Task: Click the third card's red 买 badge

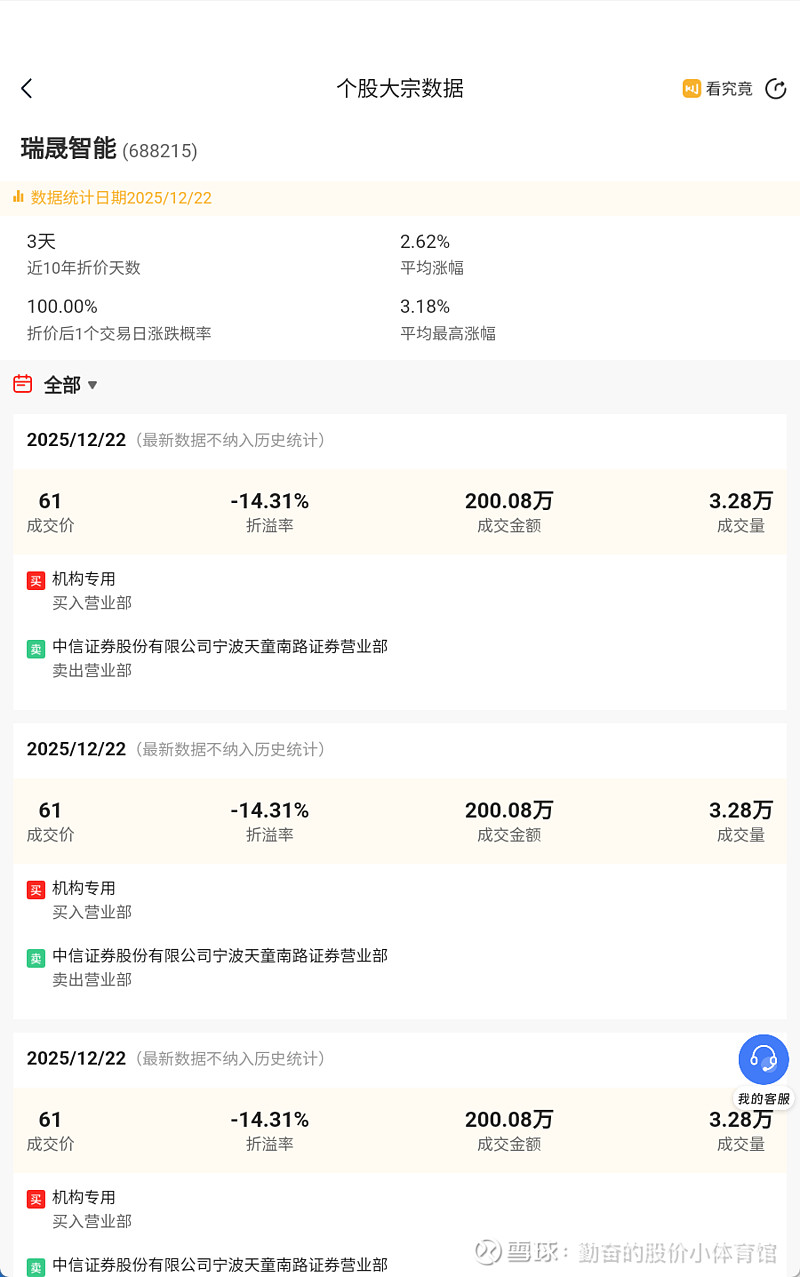Action: pos(36,1198)
